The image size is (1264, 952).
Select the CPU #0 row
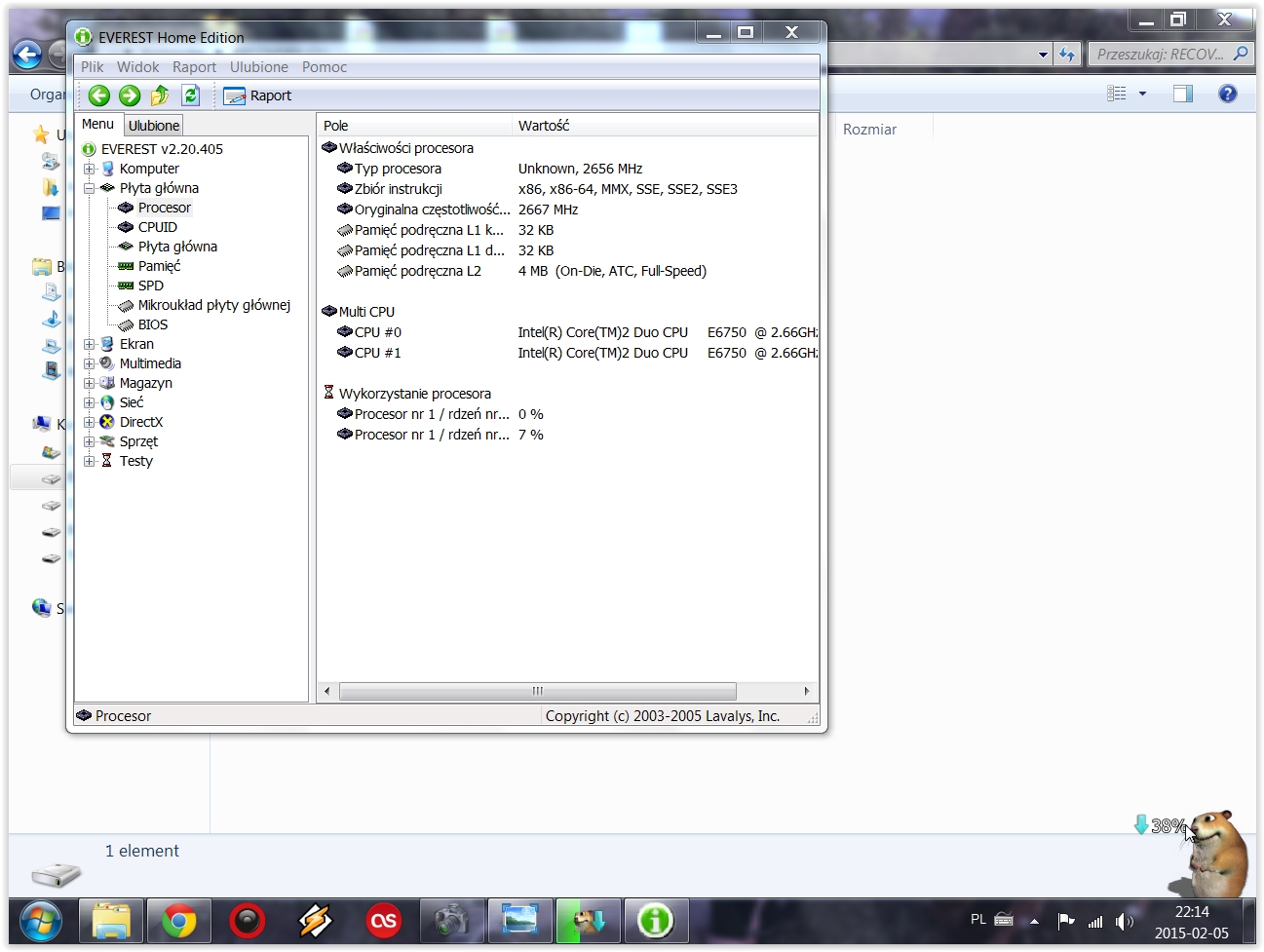point(568,332)
